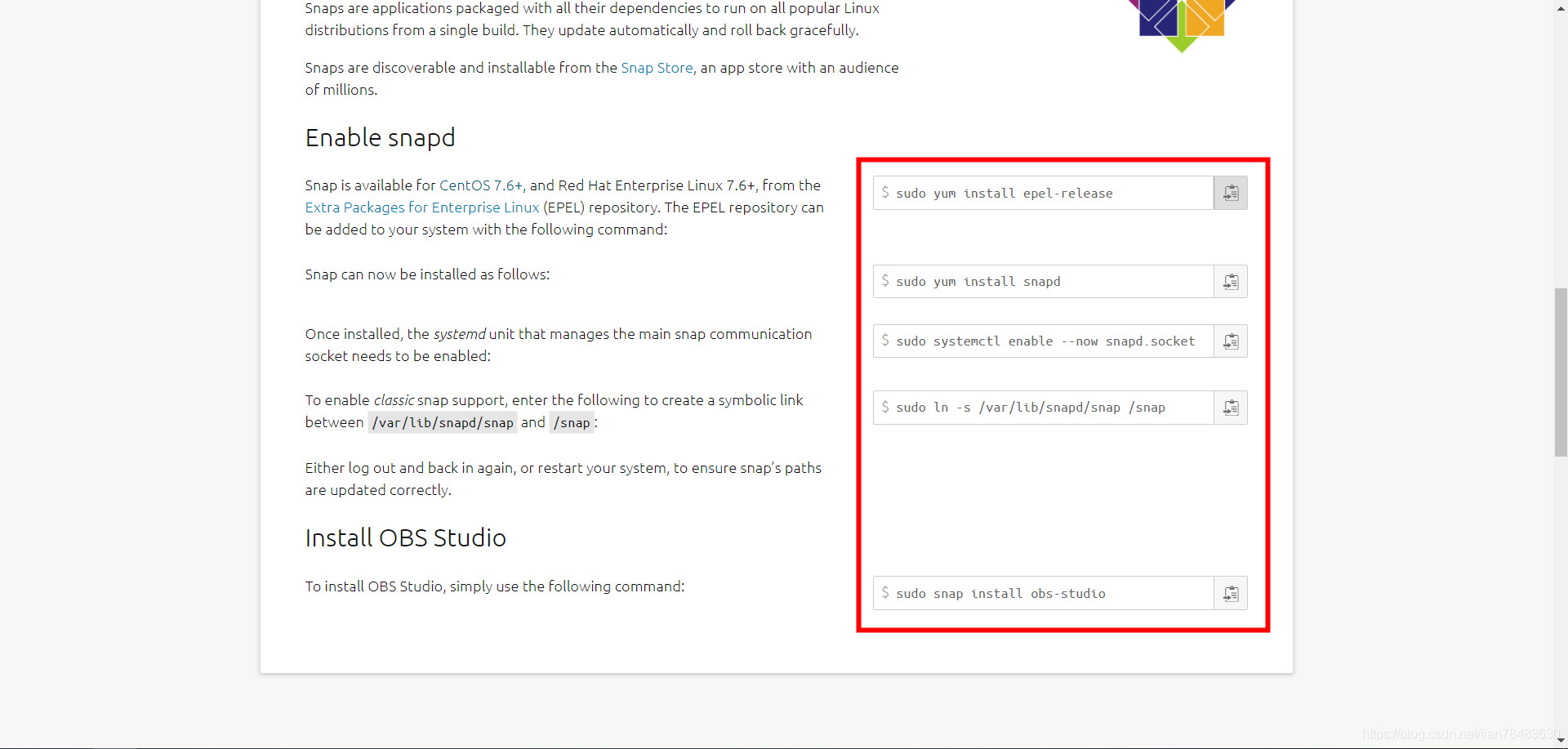Click 'Either log out and back in again' sentence

point(563,479)
